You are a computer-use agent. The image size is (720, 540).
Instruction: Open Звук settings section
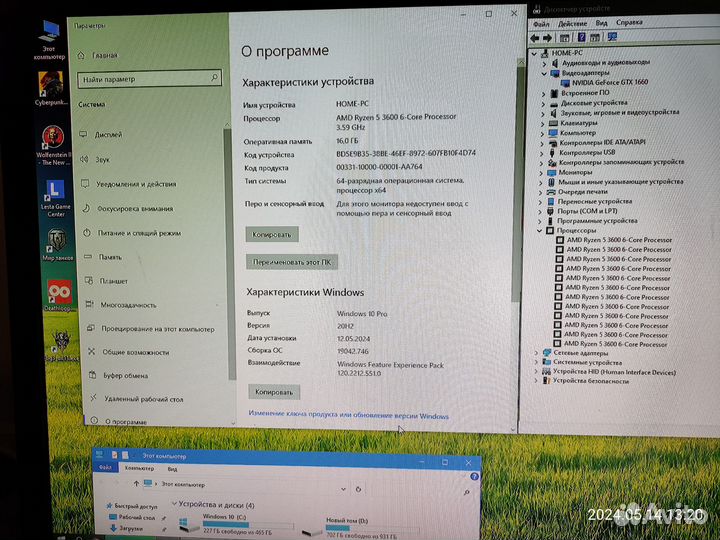[x=95, y=159]
